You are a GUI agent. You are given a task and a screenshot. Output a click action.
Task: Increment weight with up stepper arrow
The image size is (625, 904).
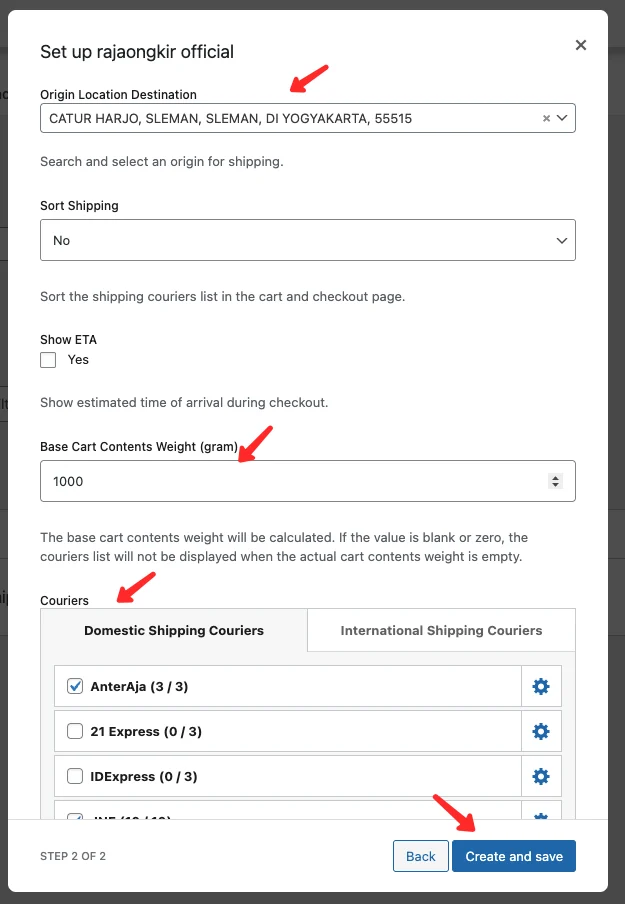point(556,476)
